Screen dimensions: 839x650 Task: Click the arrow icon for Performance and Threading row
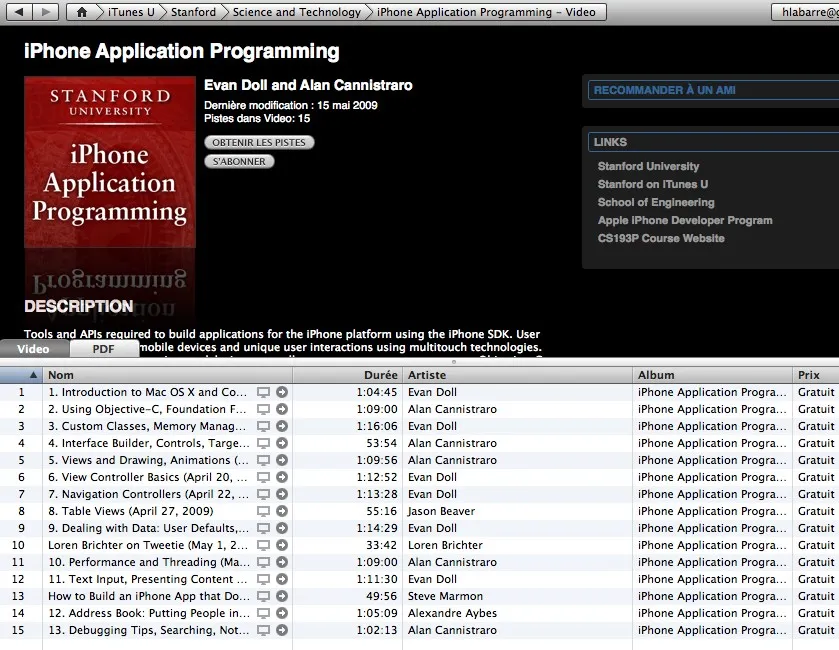282,562
